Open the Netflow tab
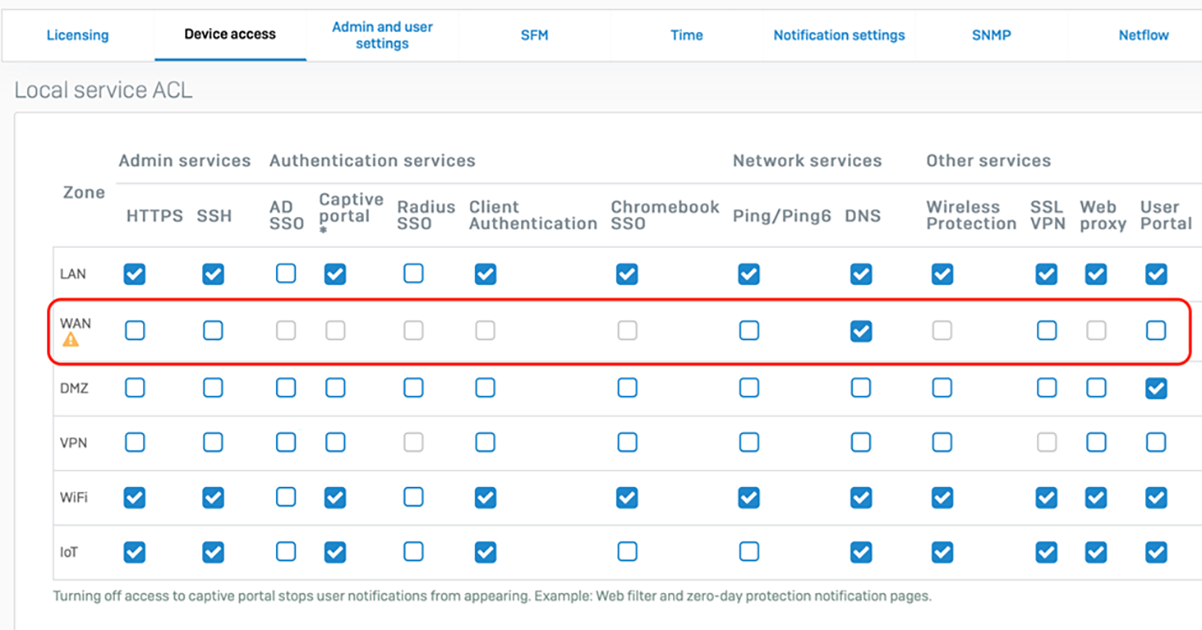The height and width of the screenshot is (630, 1202). [1143, 35]
